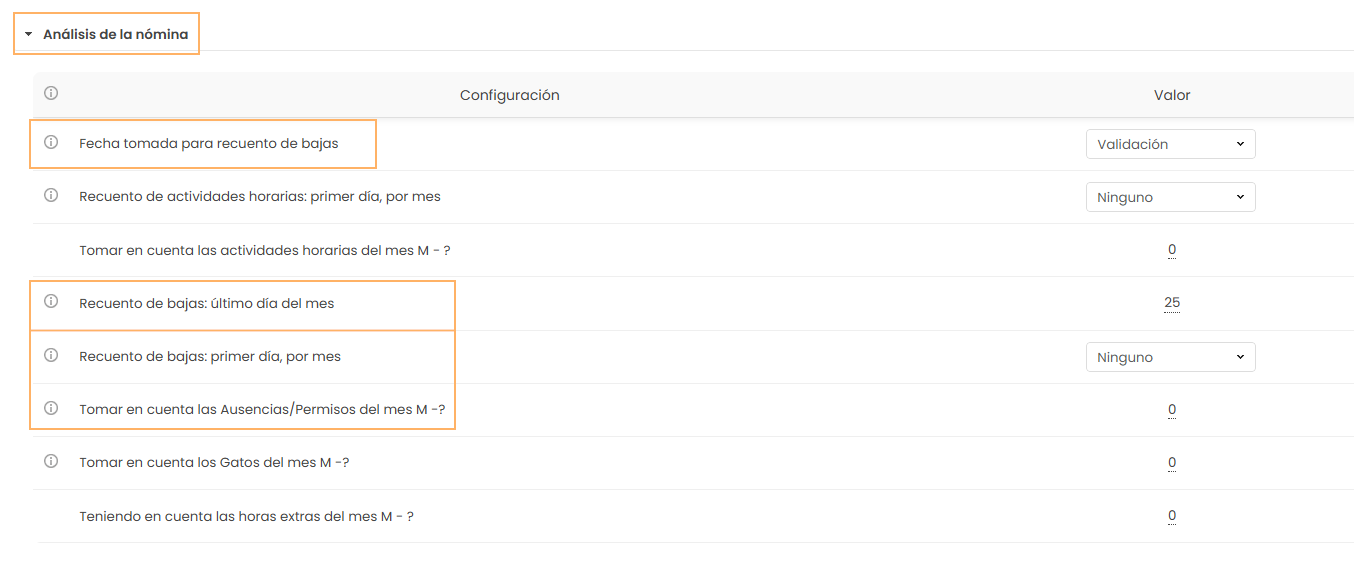
Task: Click info icon in the Configuración header
Action: (x=51, y=93)
